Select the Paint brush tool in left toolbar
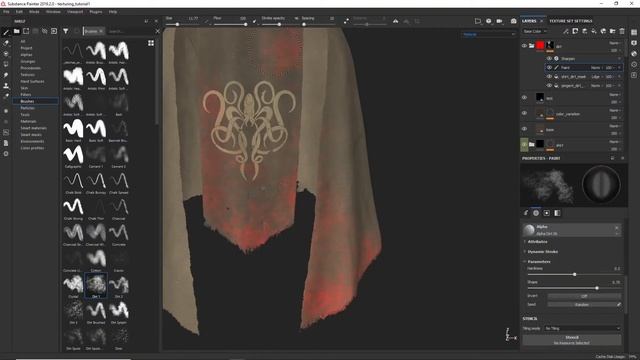The height and width of the screenshot is (360, 640). click(x=6, y=32)
